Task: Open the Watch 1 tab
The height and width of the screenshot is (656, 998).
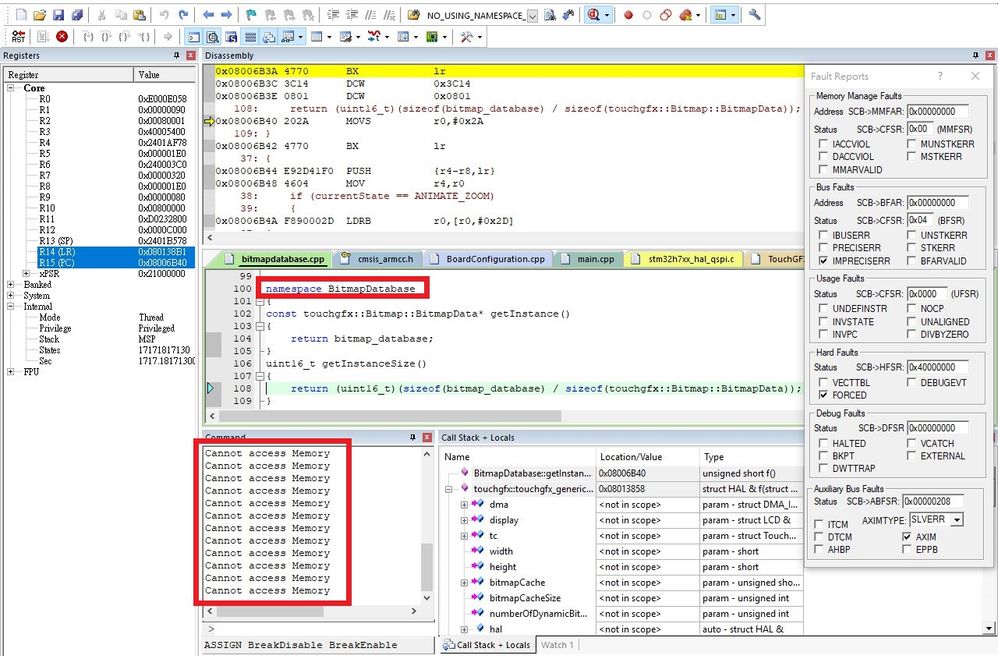Action: click(x=557, y=645)
